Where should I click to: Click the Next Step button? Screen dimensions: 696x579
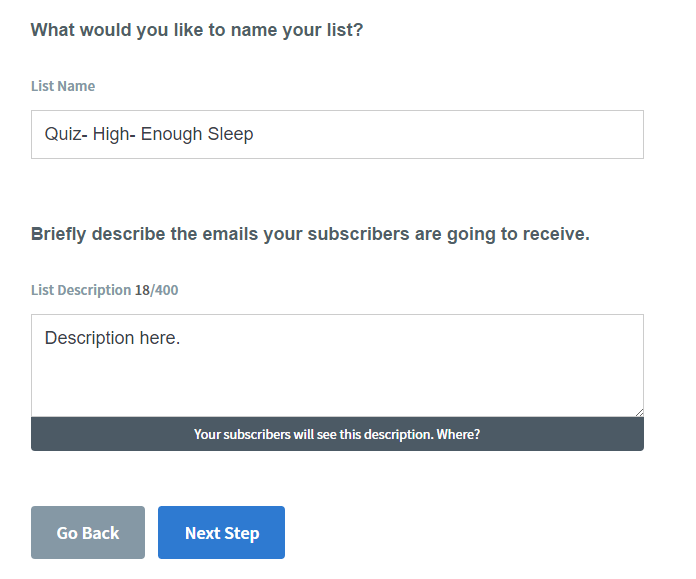221,532
